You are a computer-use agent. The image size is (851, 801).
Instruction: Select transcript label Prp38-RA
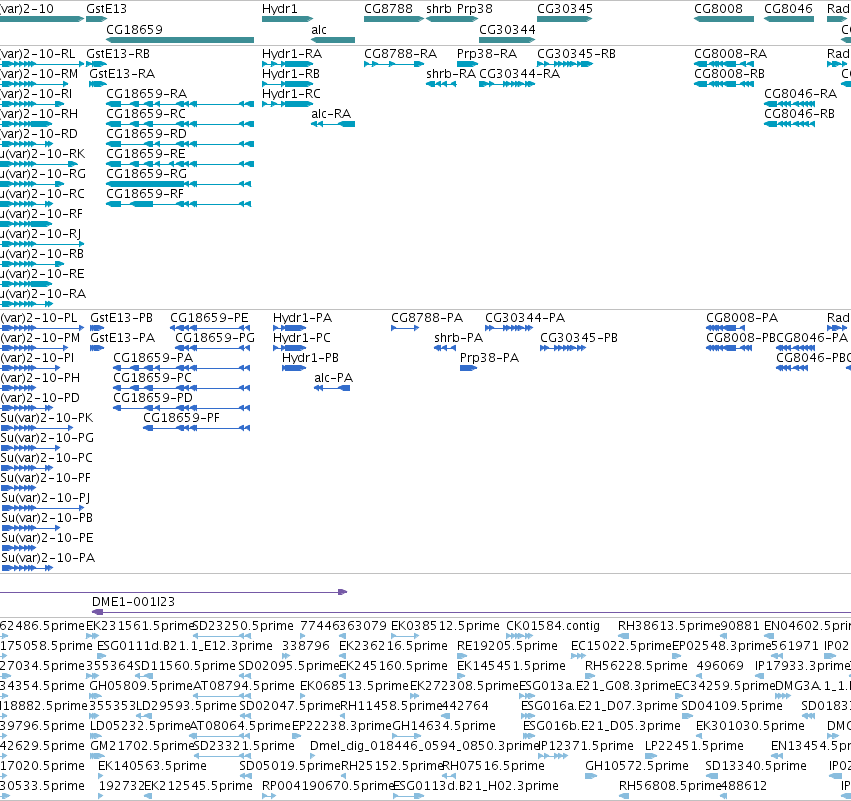487,54
